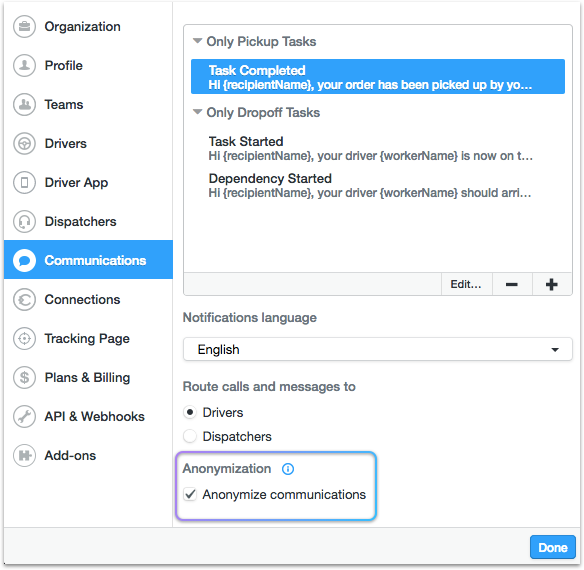Click the Tracking Page crosshair icon
Image resolution: width=584 pixels, height=570 pixels.
point(25,339)
